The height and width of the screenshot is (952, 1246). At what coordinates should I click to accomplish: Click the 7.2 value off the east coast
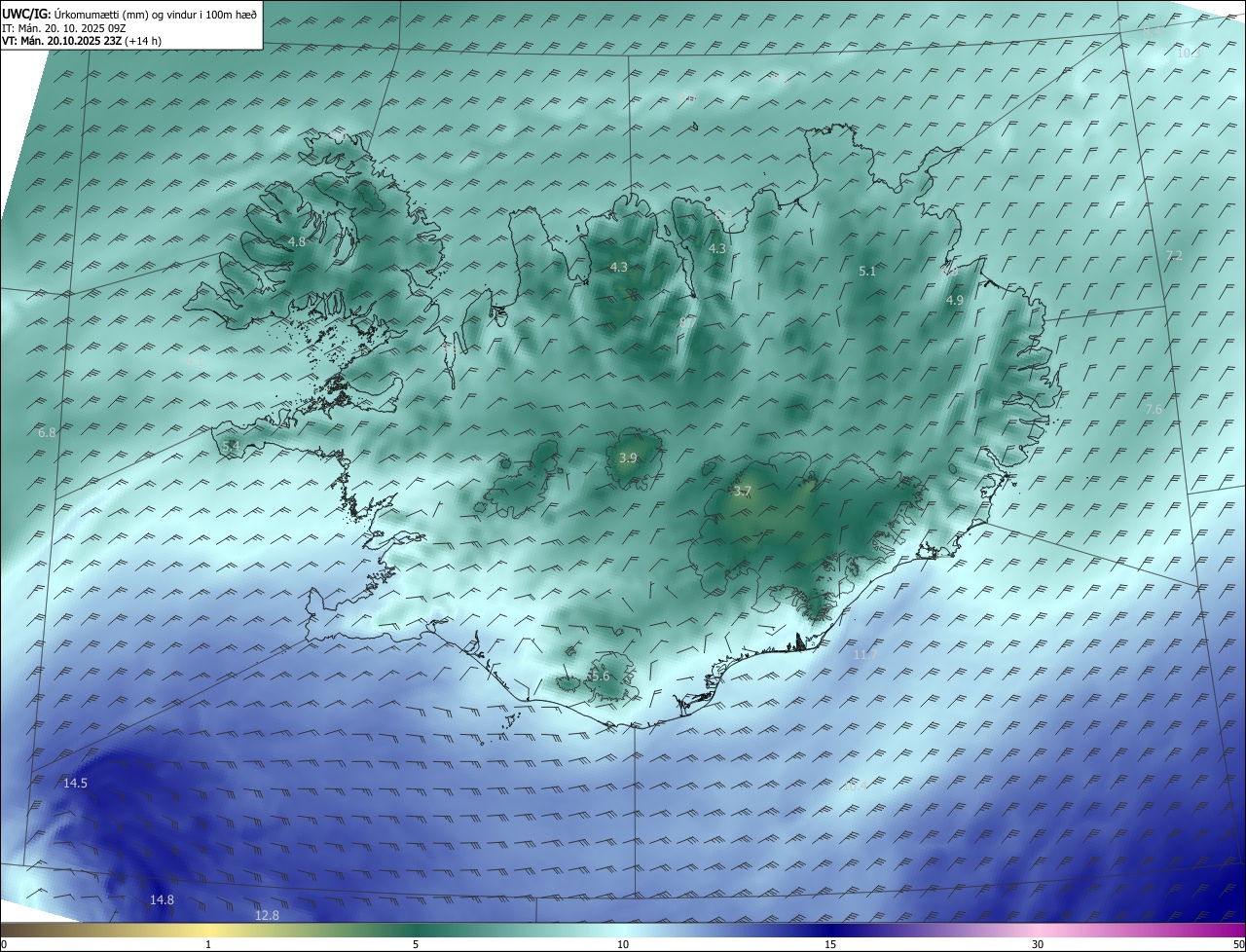point(1174,255)
